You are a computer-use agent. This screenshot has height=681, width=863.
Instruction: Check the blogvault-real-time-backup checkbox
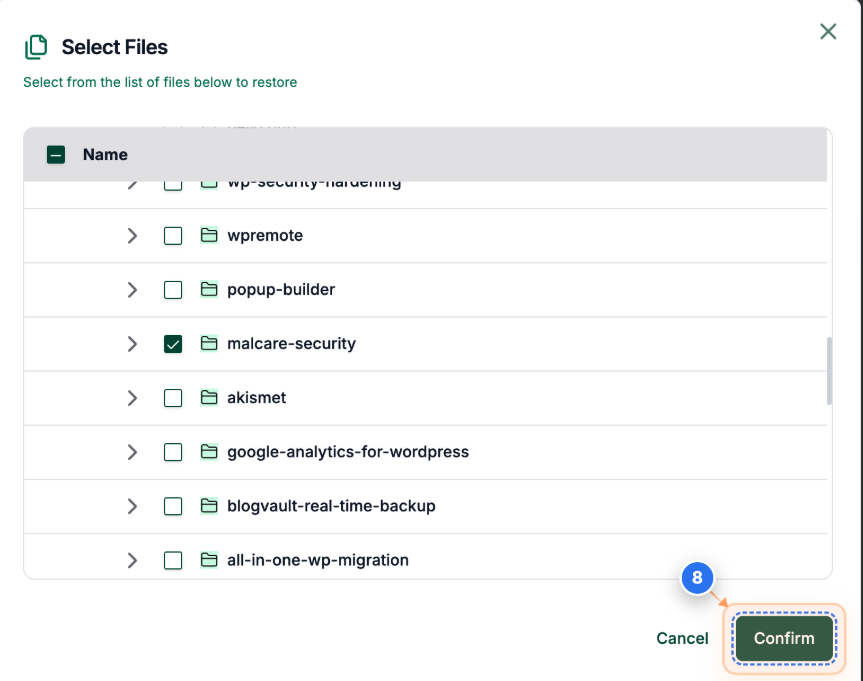pyautogui.click(x=173, y=506)
